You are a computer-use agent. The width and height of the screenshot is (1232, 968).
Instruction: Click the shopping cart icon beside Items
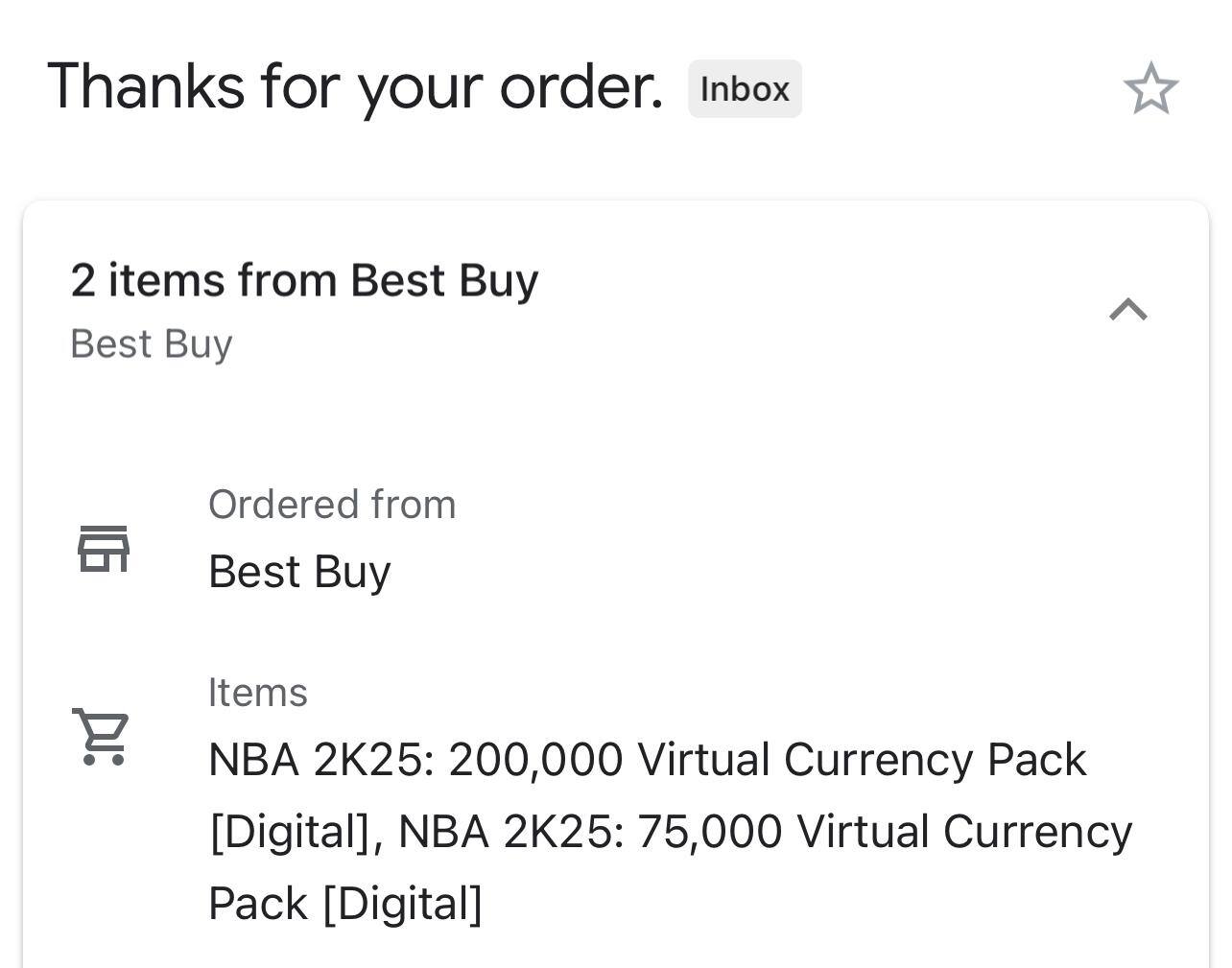[x=101, y=736]
